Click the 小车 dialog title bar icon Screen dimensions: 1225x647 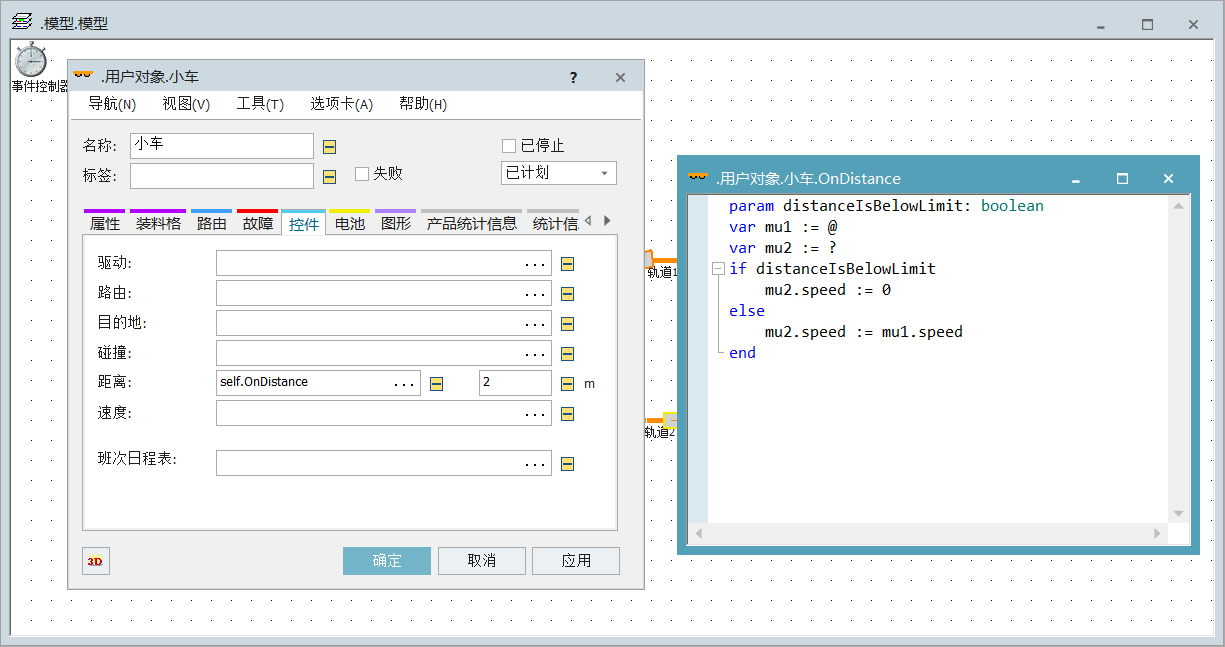[x=83, y=76]
